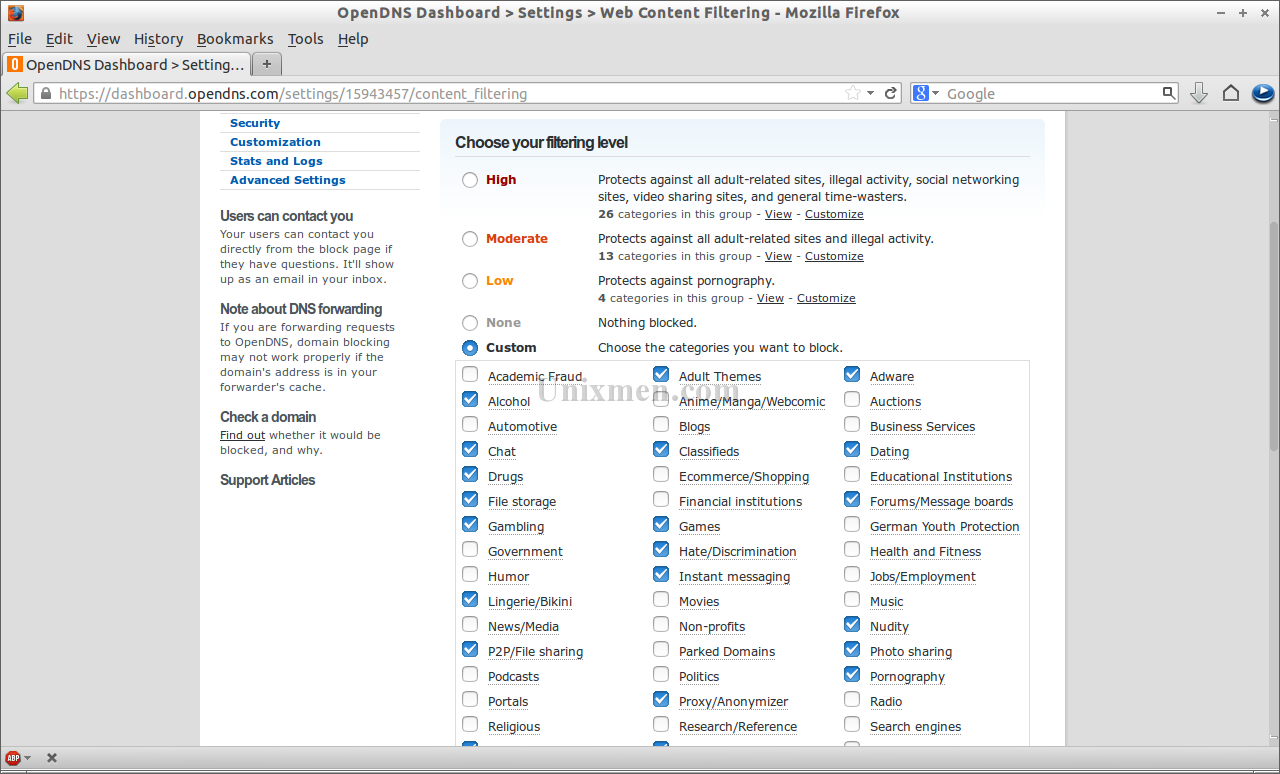Select the Moderate filtering level radio
This screenshot has height=774, width=1280.
470,239
